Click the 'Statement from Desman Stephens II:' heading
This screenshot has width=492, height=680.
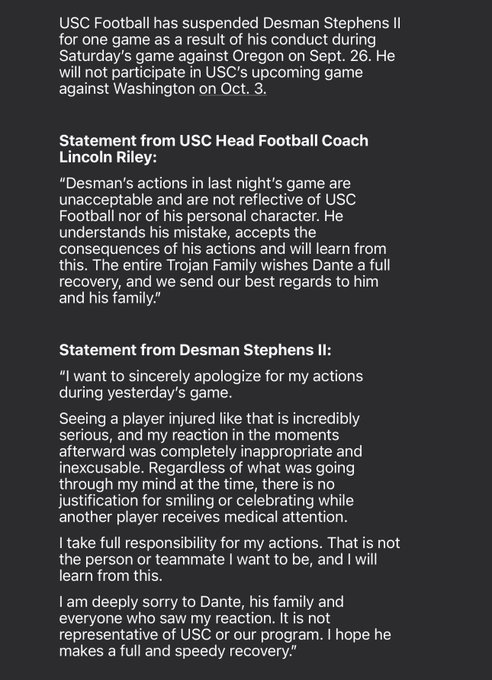(x=195, y=350)
